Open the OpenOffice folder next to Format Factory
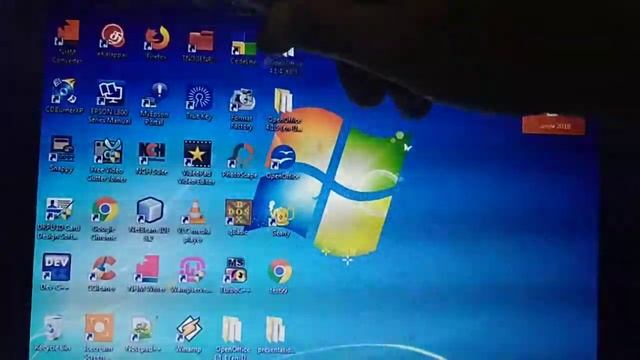The image size is (640, 360). click(284, 101)
